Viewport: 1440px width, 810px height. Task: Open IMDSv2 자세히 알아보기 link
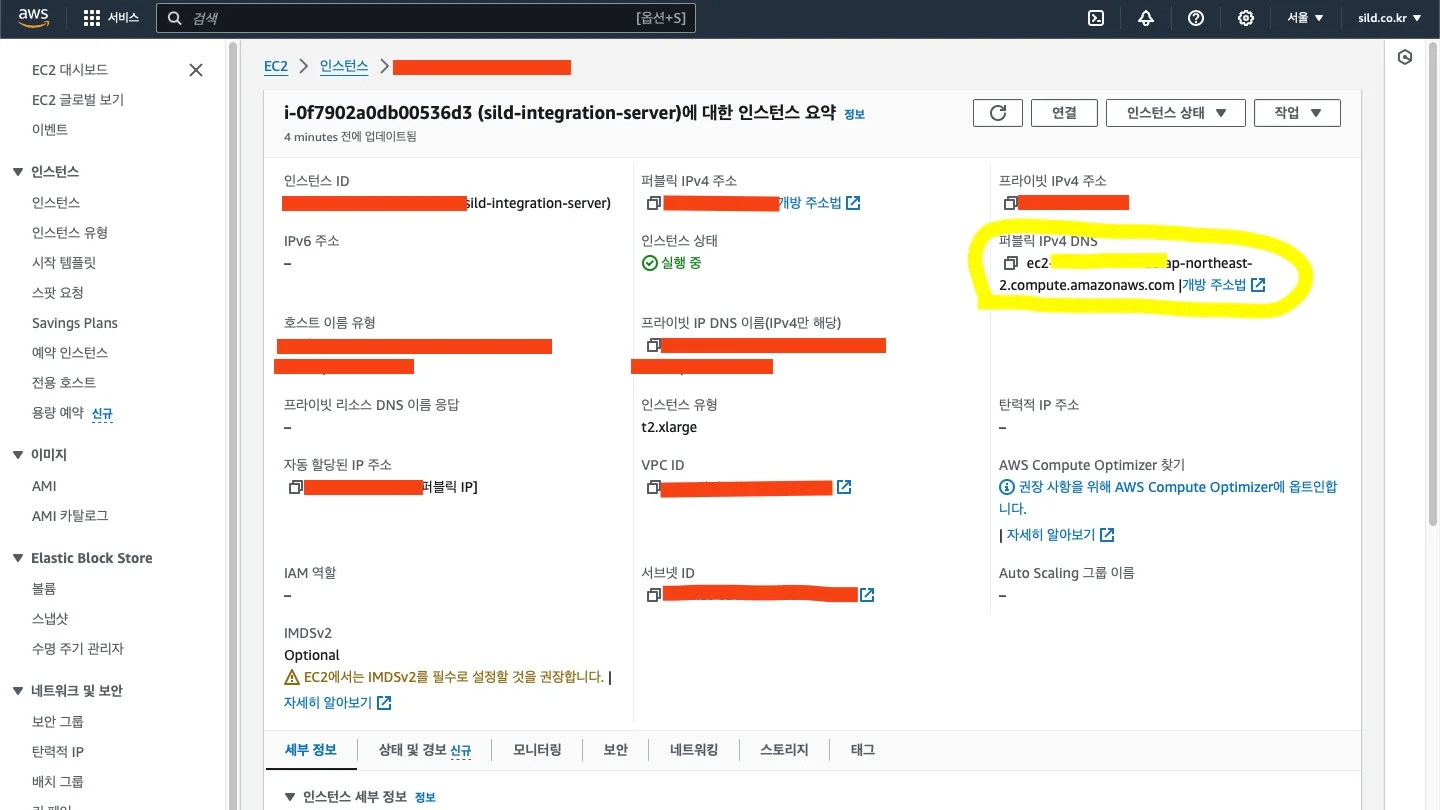point(338,703)
